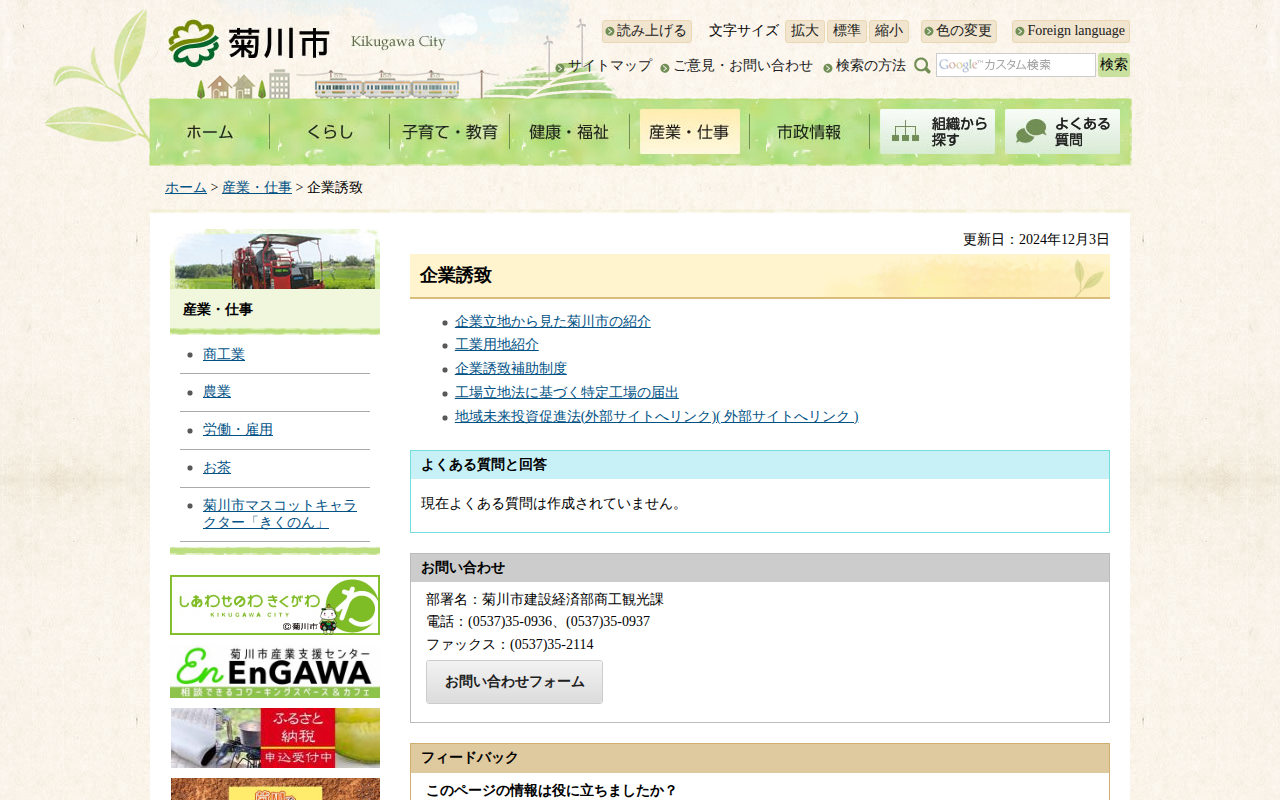Open 色の変更 color change option

tap(959, 31)
